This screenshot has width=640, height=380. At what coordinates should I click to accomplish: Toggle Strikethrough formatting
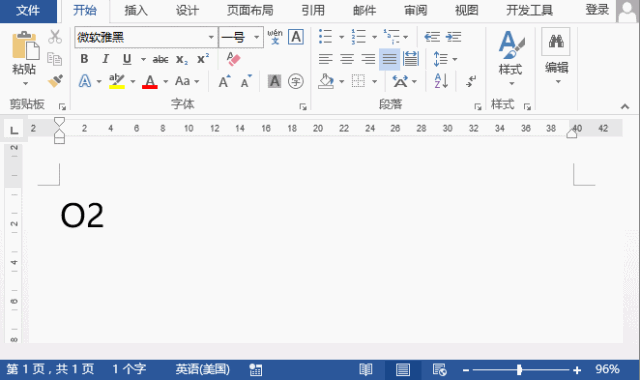pos(160,60)
